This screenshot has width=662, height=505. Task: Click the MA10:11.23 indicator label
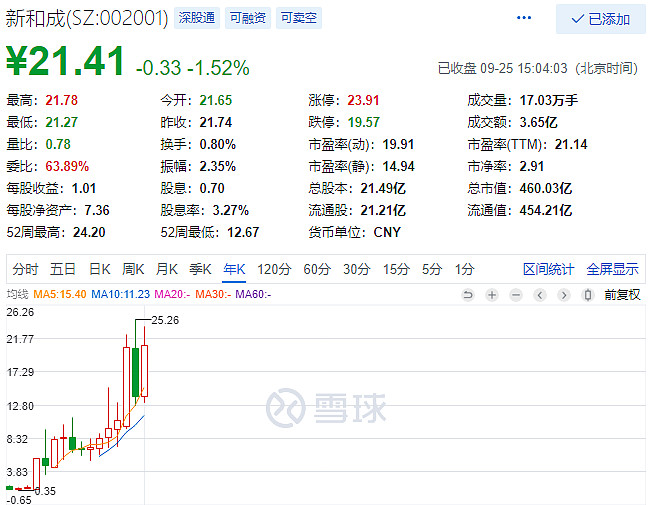coord(121,294)
